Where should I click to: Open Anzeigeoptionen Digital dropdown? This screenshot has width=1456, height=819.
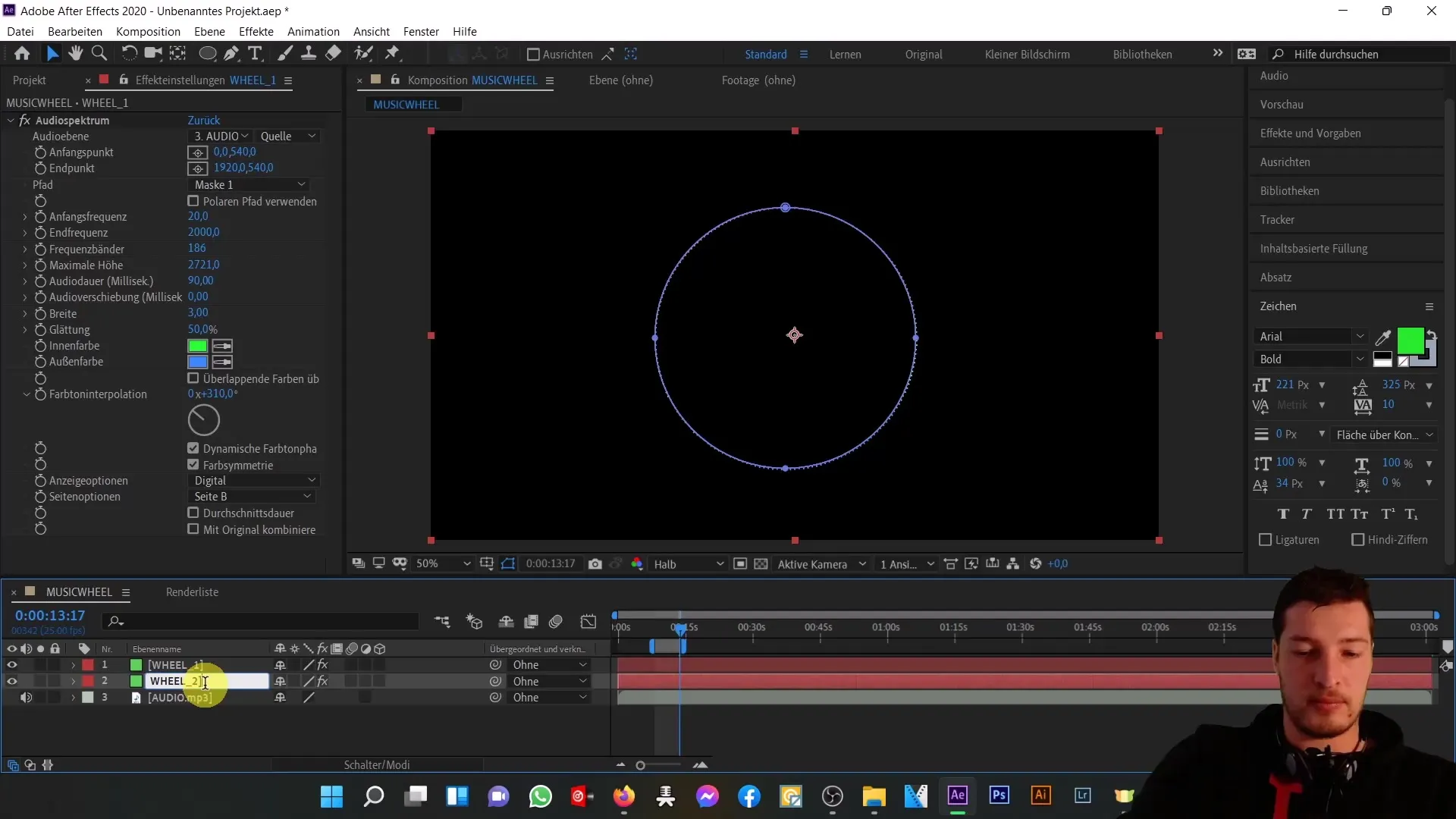coord(254,481)
